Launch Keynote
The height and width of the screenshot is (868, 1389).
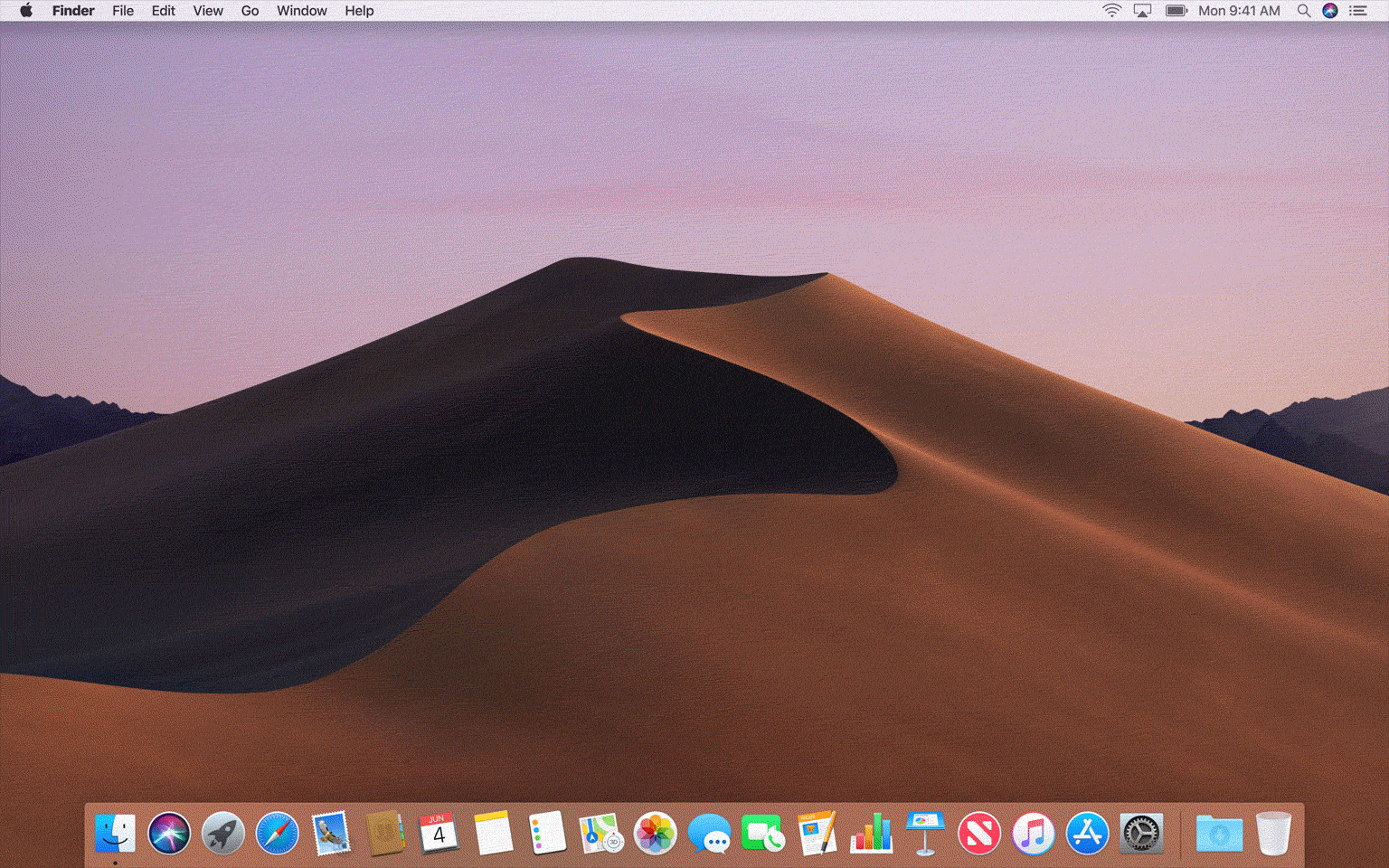tap(925, 834)
